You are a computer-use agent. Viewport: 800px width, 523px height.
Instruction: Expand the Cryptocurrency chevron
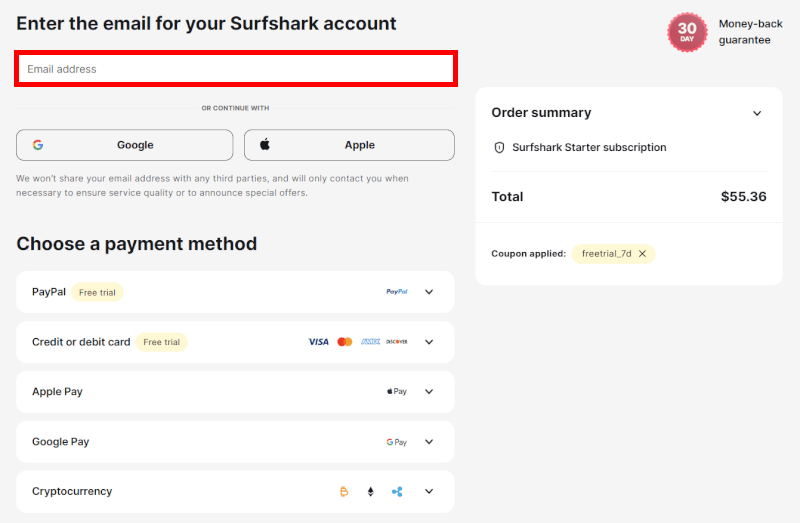point(429,491)
